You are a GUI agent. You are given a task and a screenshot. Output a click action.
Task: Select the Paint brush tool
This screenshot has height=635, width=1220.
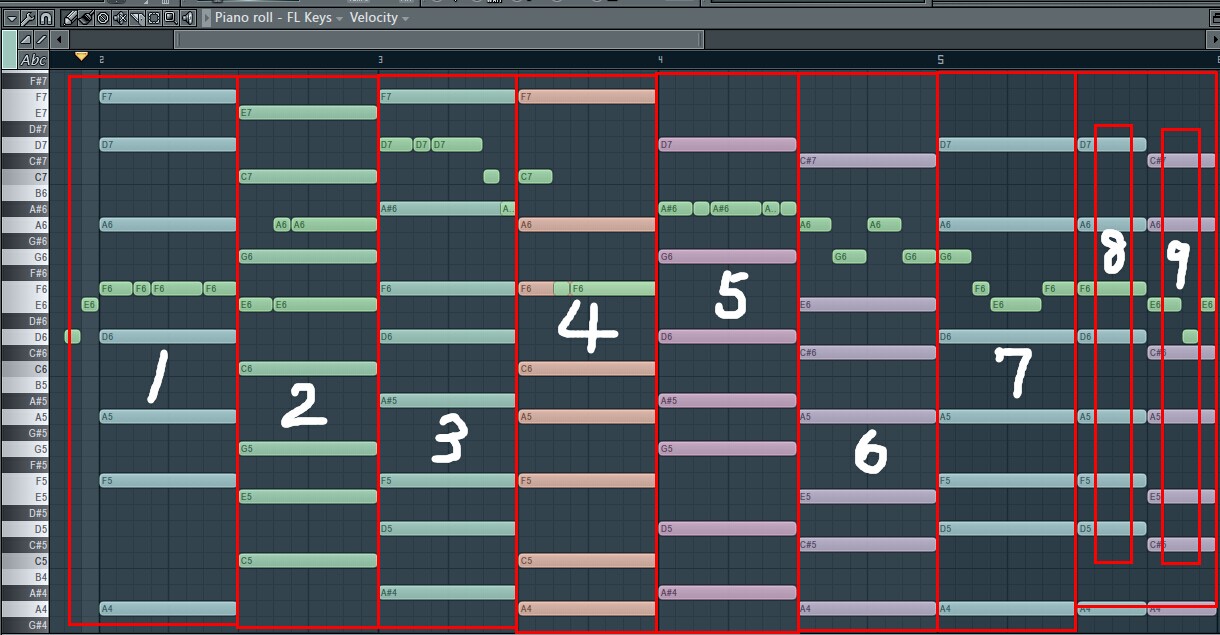point(86,18)
